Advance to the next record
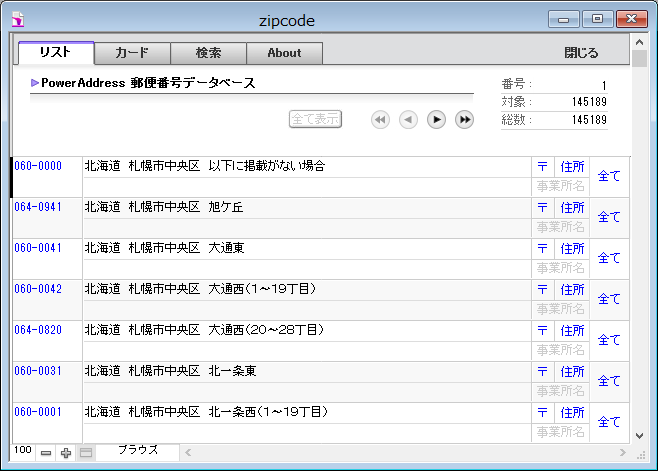 click(x=436, y=120)
